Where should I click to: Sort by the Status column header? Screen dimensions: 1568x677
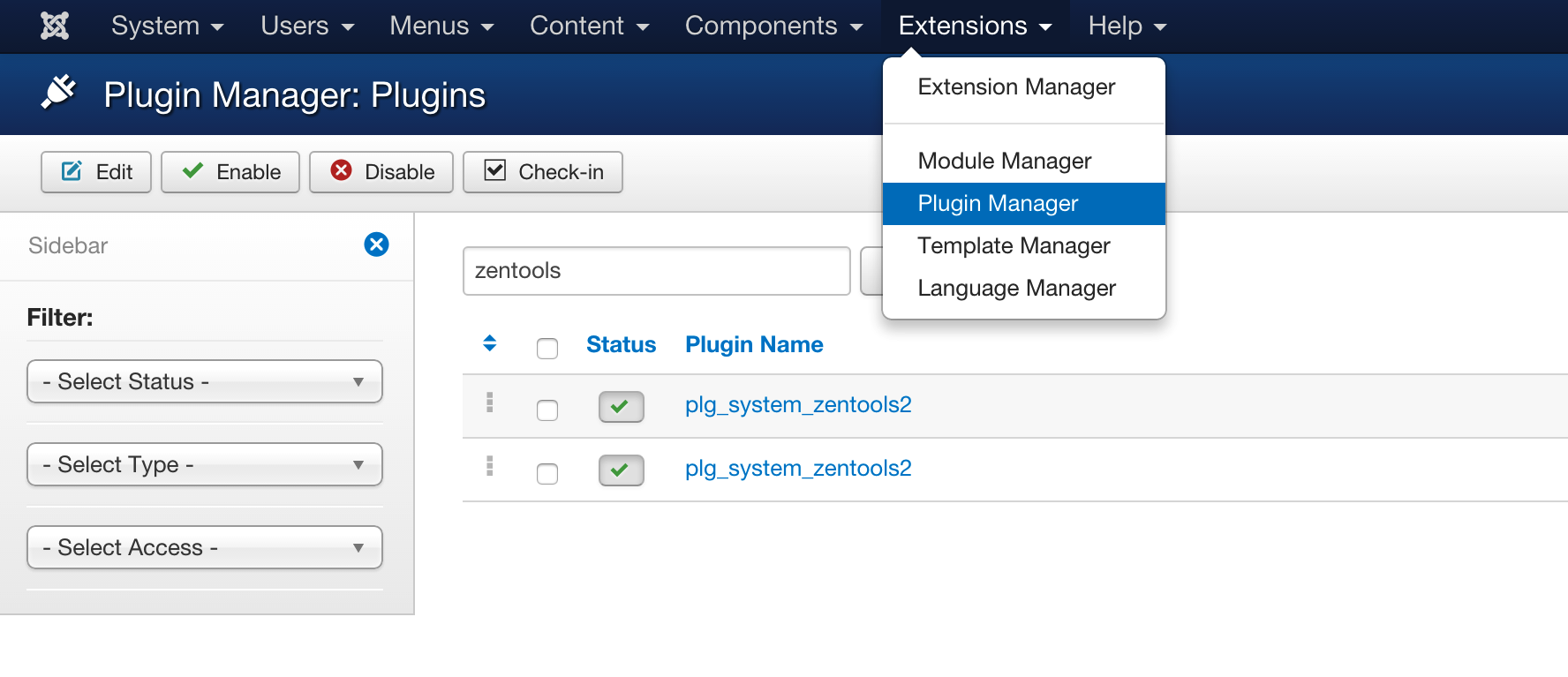622,344
